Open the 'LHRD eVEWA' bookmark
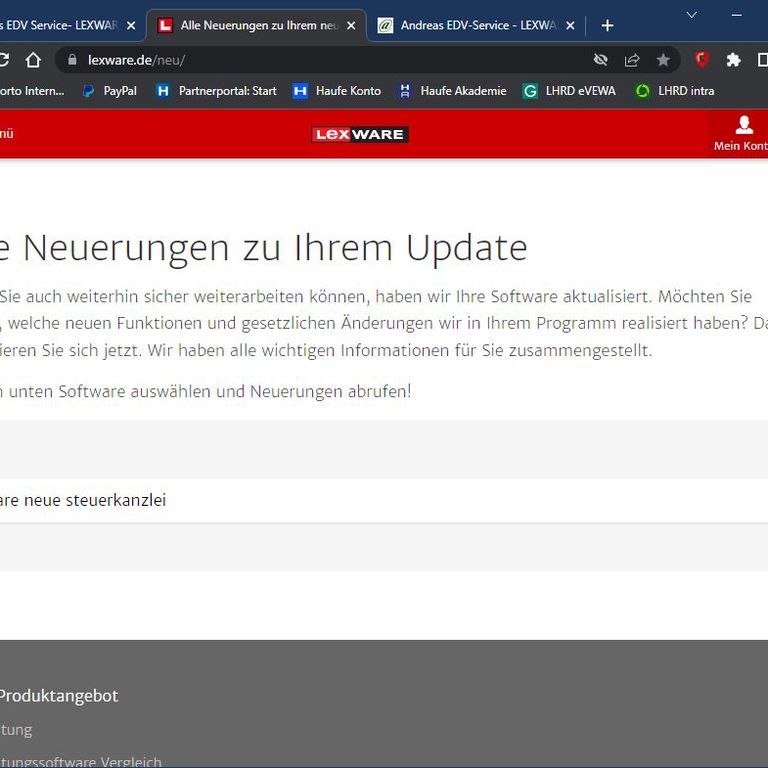This screenshot has height=768, width=768. [569, 91]
